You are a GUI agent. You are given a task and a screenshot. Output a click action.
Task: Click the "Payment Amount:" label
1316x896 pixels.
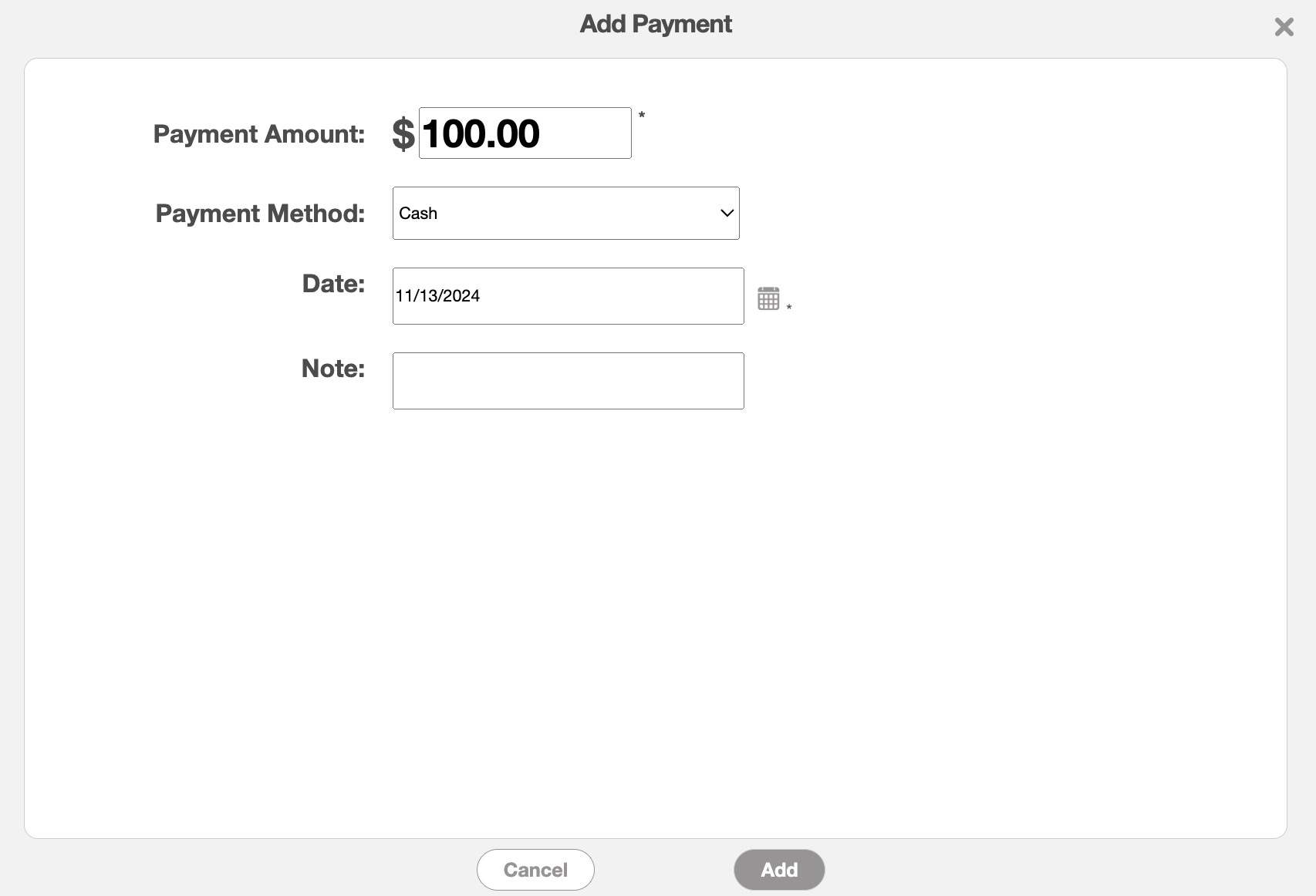(259, 134)
